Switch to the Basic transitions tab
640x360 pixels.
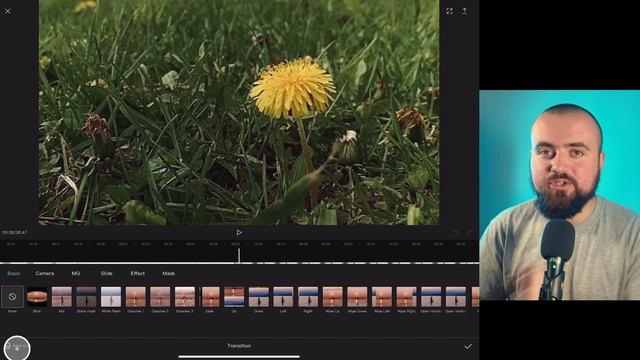click(x=13, y=273)
